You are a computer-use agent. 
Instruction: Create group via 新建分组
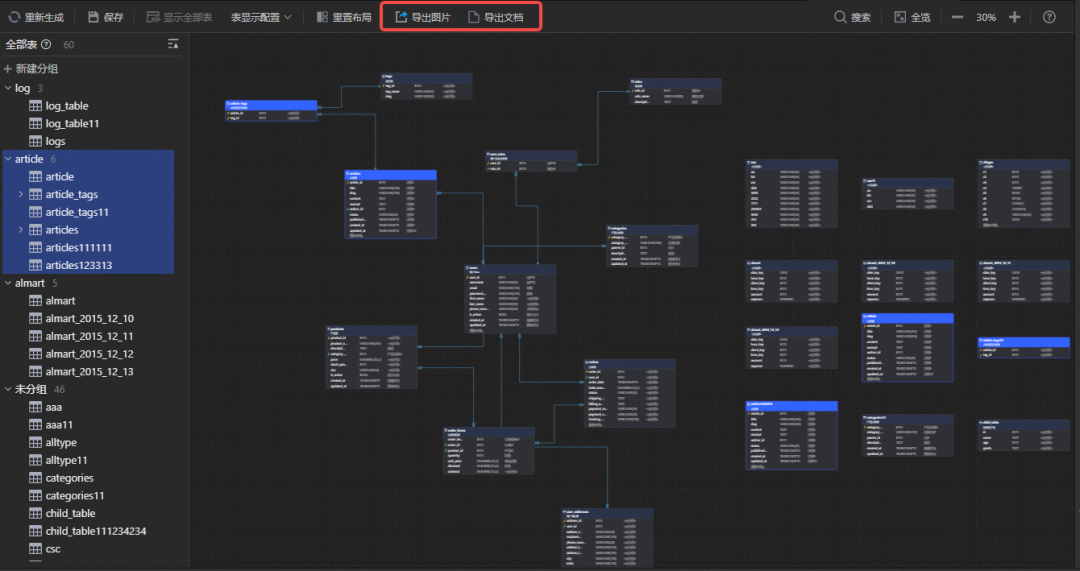[x=31, y=68]
